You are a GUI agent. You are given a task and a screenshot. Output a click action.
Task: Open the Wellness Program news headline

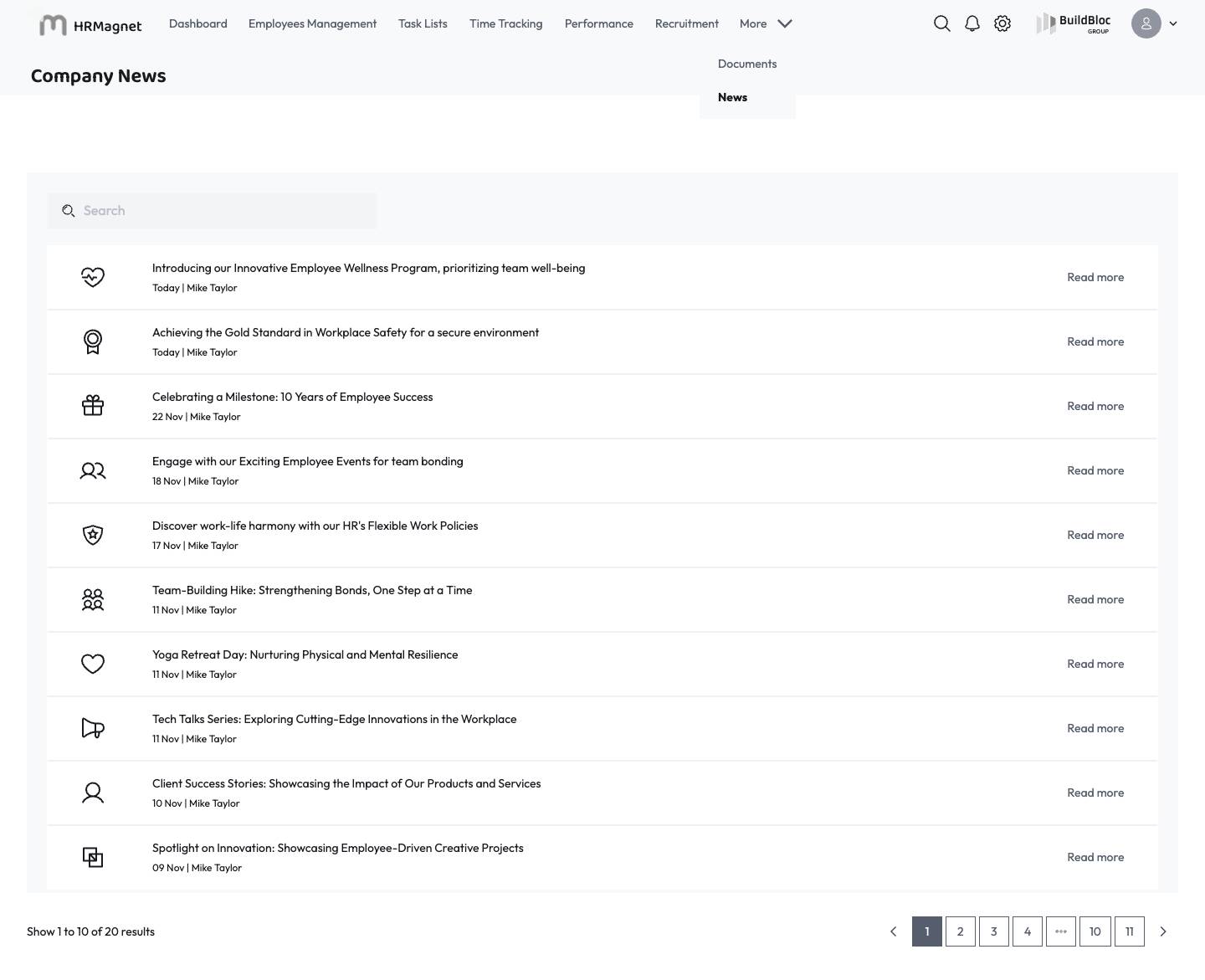(x=369, y=268)
